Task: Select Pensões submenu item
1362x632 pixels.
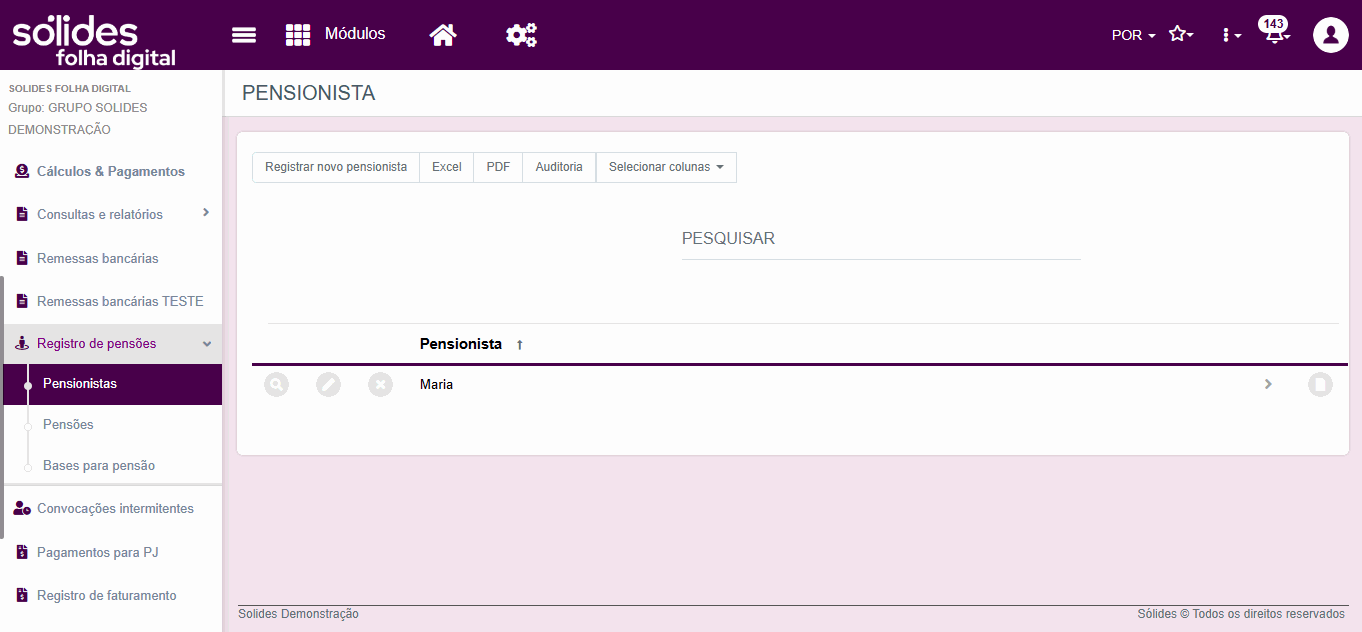Action: (x=68, y=425)
